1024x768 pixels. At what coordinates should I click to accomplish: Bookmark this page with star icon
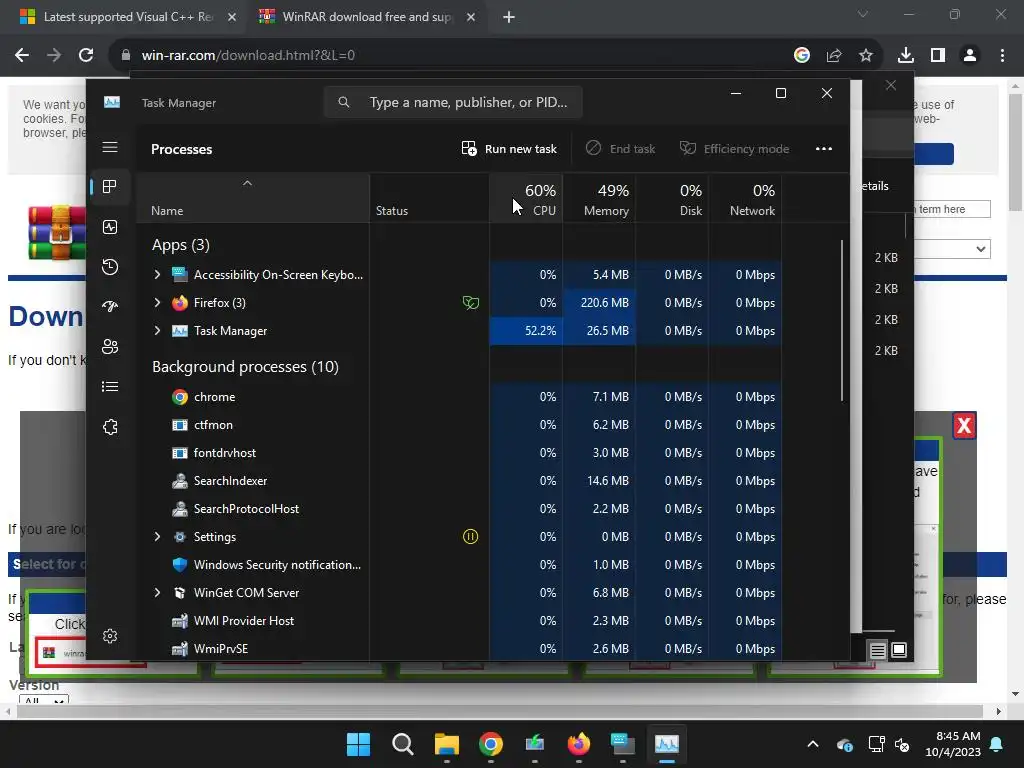pos(866,56)
